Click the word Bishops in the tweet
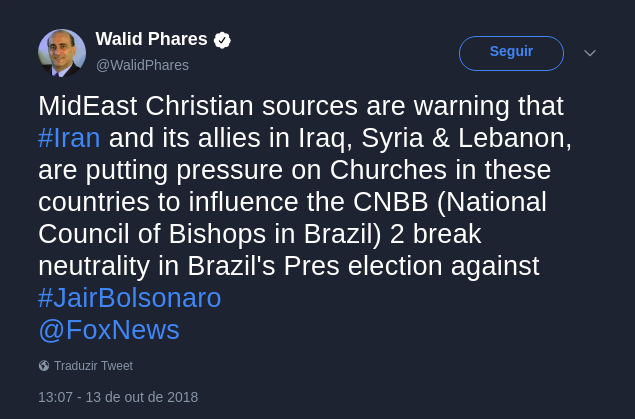 pyautogui.click(x=217, y=234)
